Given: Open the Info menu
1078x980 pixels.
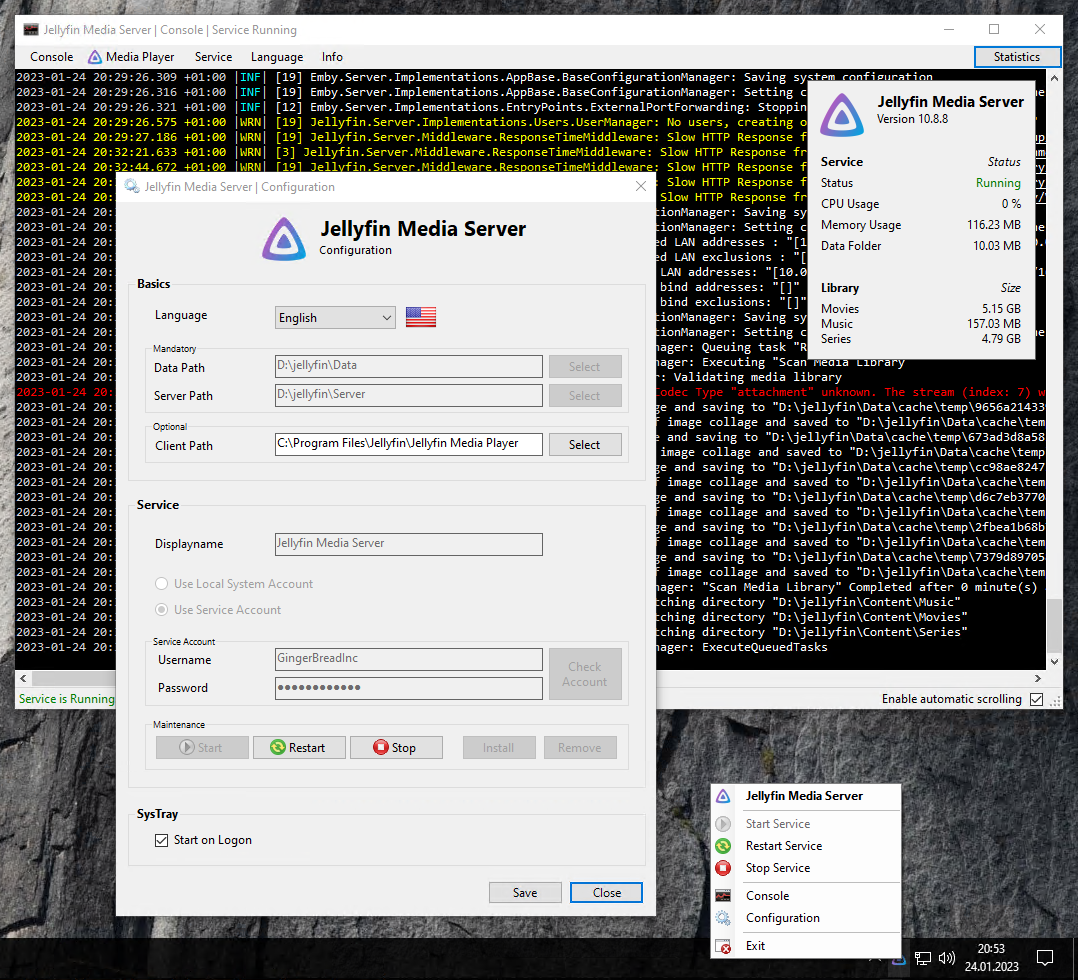Looking at the screenshot, I should click(332, 57).
